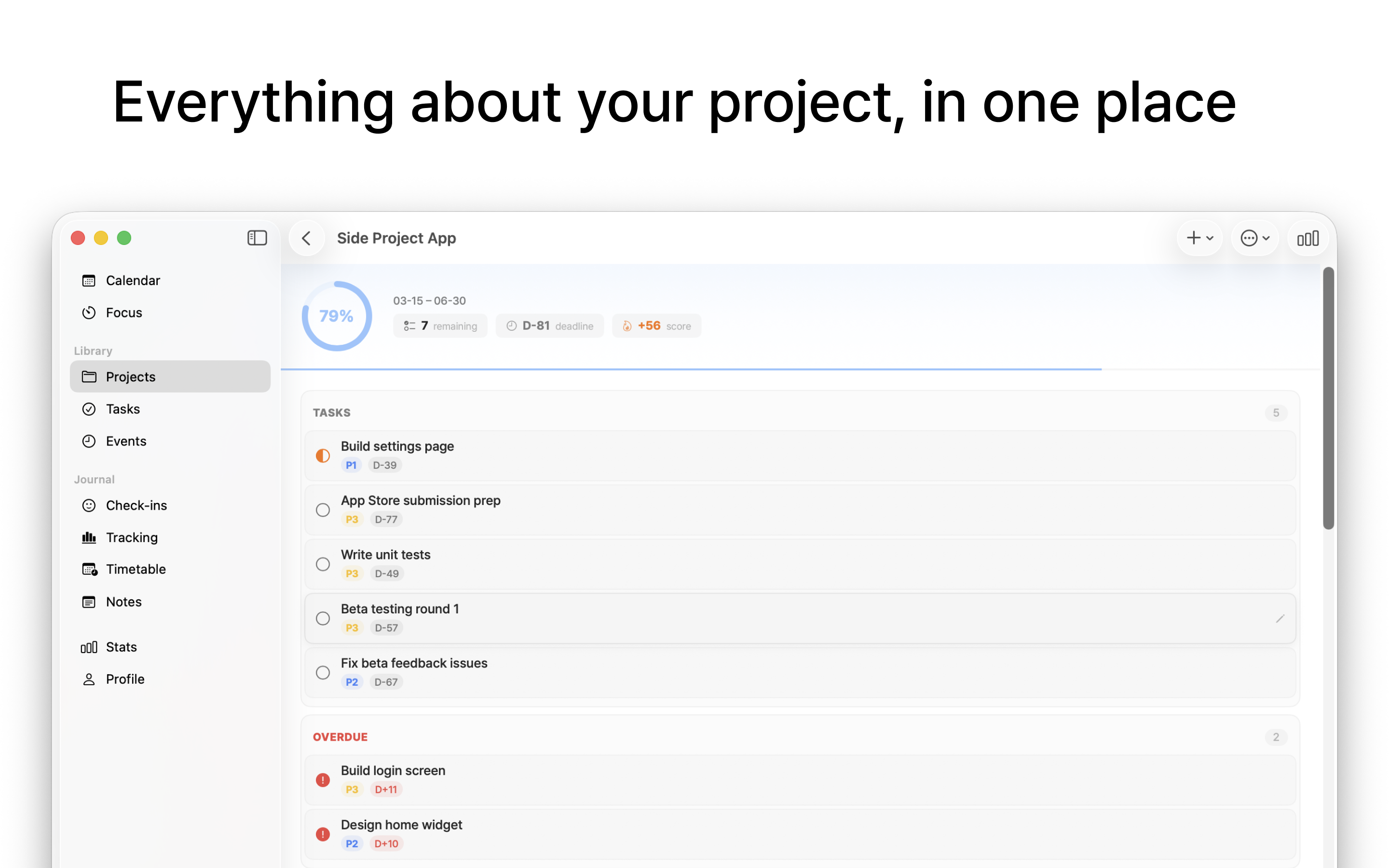Check off Beta testing round 1
The image size is (1389, 868).
(x=323, y=618)
